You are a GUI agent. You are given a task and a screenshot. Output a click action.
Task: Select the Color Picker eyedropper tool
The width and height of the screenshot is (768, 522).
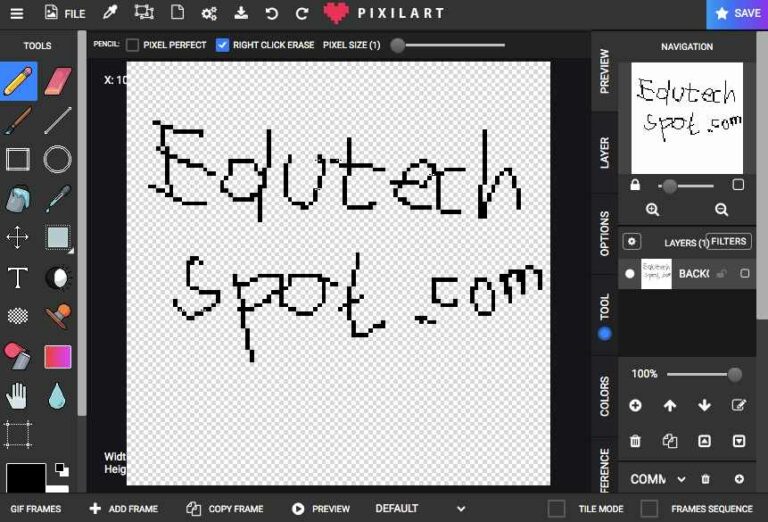coord(58,198)
